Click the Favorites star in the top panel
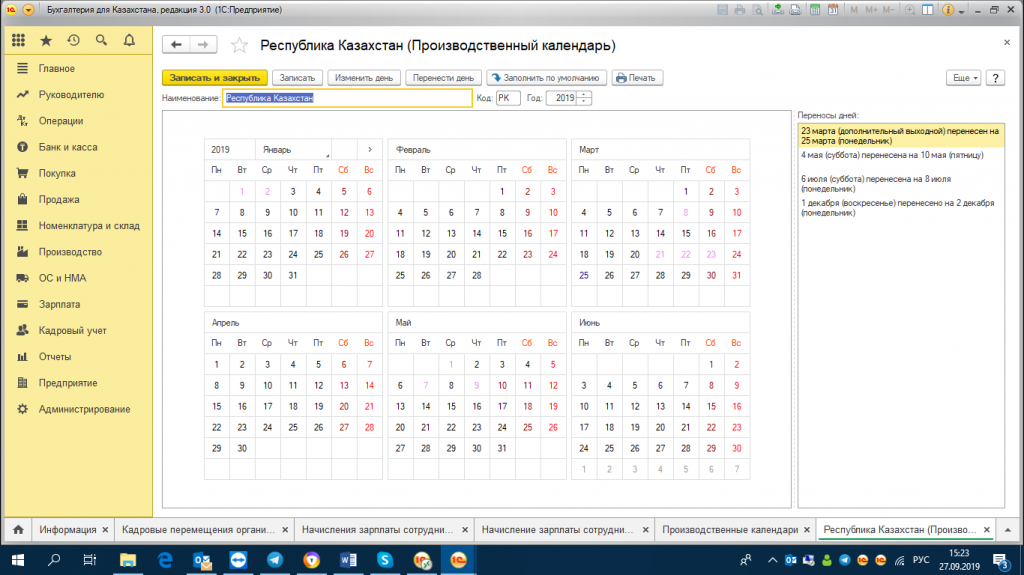The width and height of the screenshot is (1024, 575). point(46,41)
